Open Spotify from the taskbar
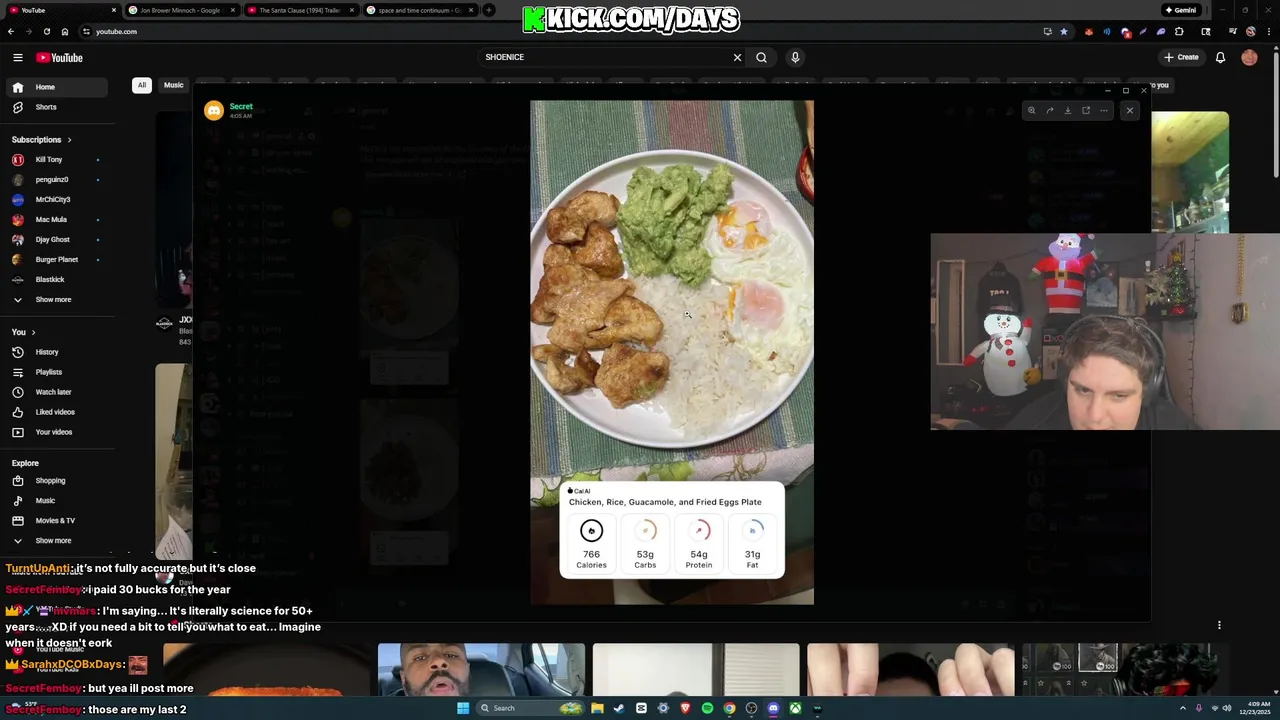1280x720 pixels. tap(707, 708)
